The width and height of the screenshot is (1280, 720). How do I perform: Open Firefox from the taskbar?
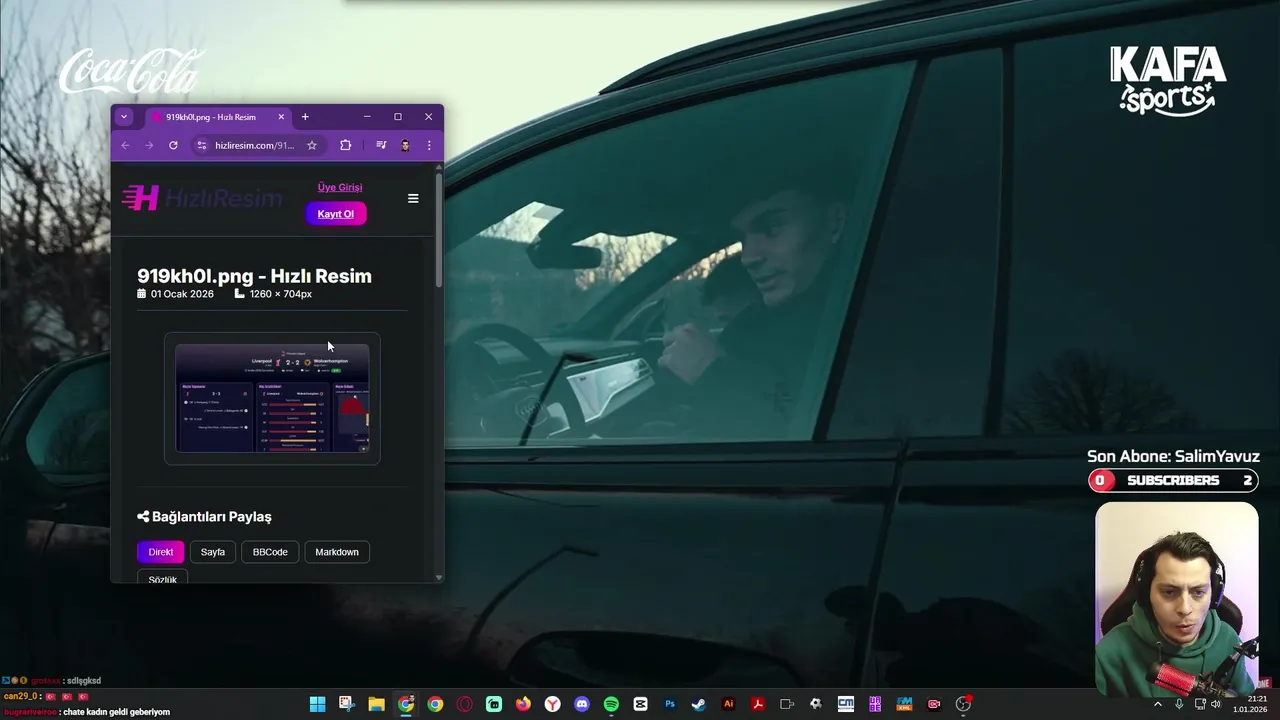point(523,704)
